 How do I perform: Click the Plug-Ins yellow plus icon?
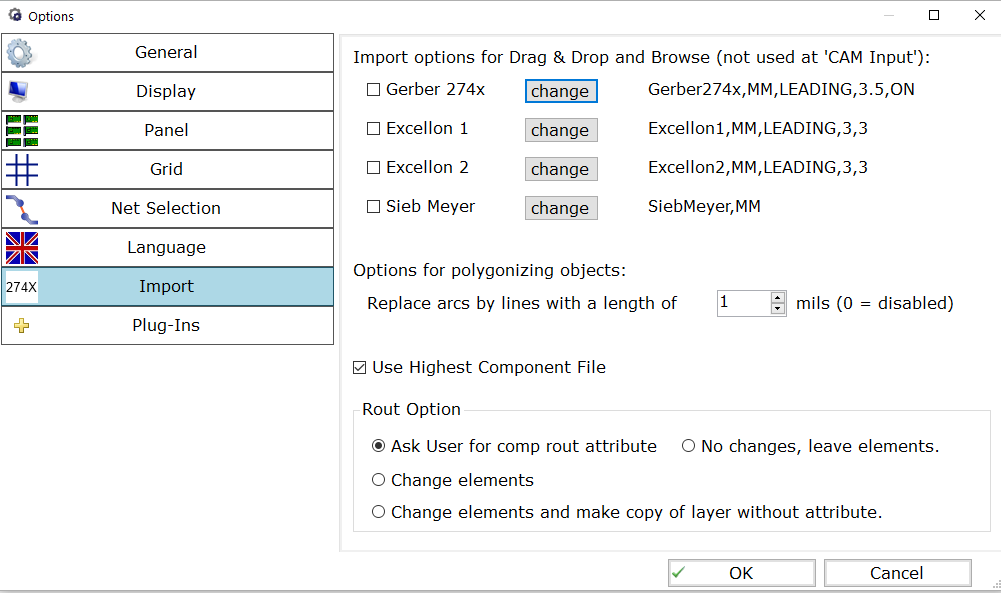click(x=22, y=326)
